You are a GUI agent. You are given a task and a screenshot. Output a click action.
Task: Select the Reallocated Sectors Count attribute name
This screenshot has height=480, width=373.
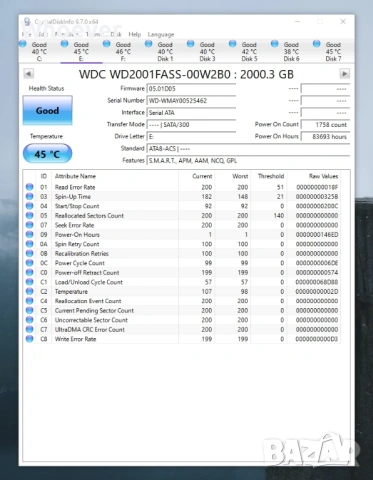(x=89, y=215)
